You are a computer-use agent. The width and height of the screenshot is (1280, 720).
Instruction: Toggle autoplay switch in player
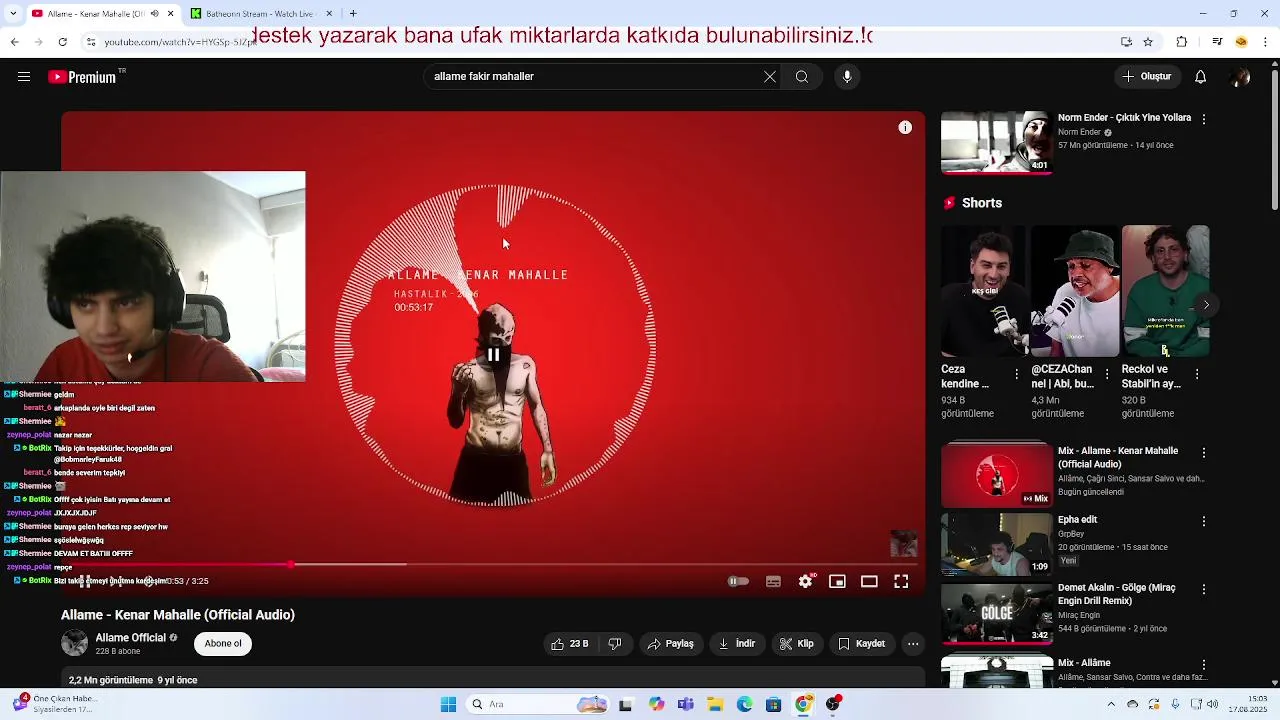(738, 581)
